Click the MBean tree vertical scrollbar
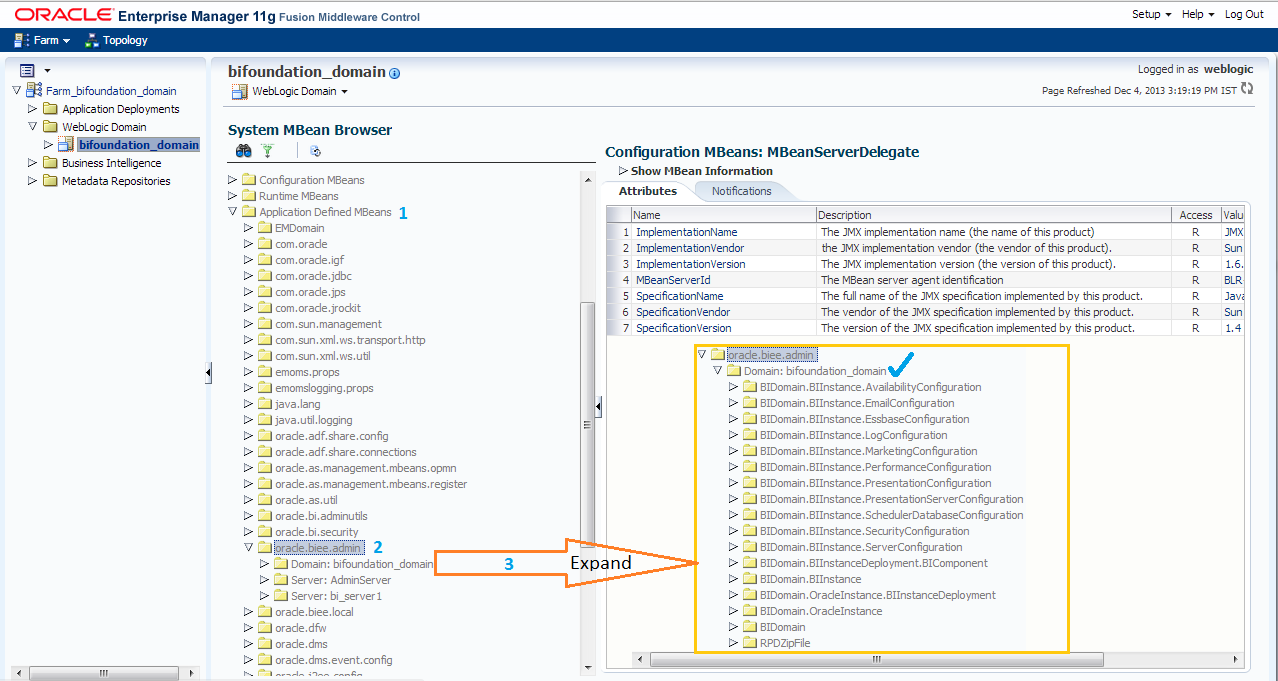This screenshot has width=1278, height=681. [x=588, y=425]
